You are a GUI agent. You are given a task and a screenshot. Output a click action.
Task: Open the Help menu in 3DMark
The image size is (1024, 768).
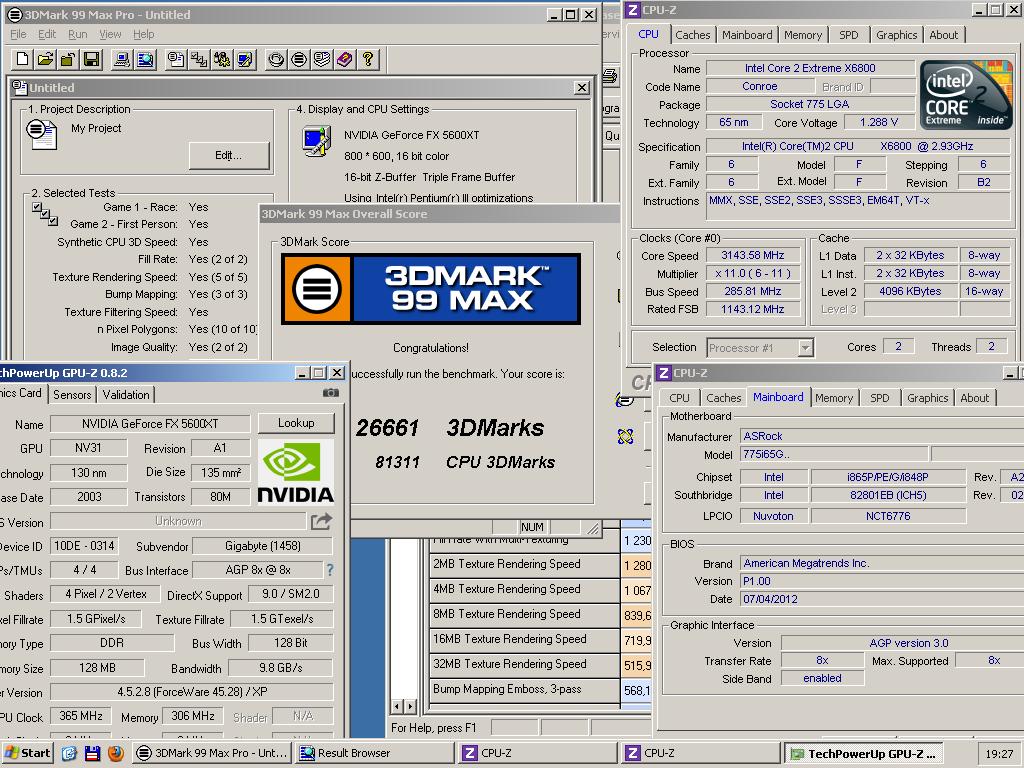[144, 34]
